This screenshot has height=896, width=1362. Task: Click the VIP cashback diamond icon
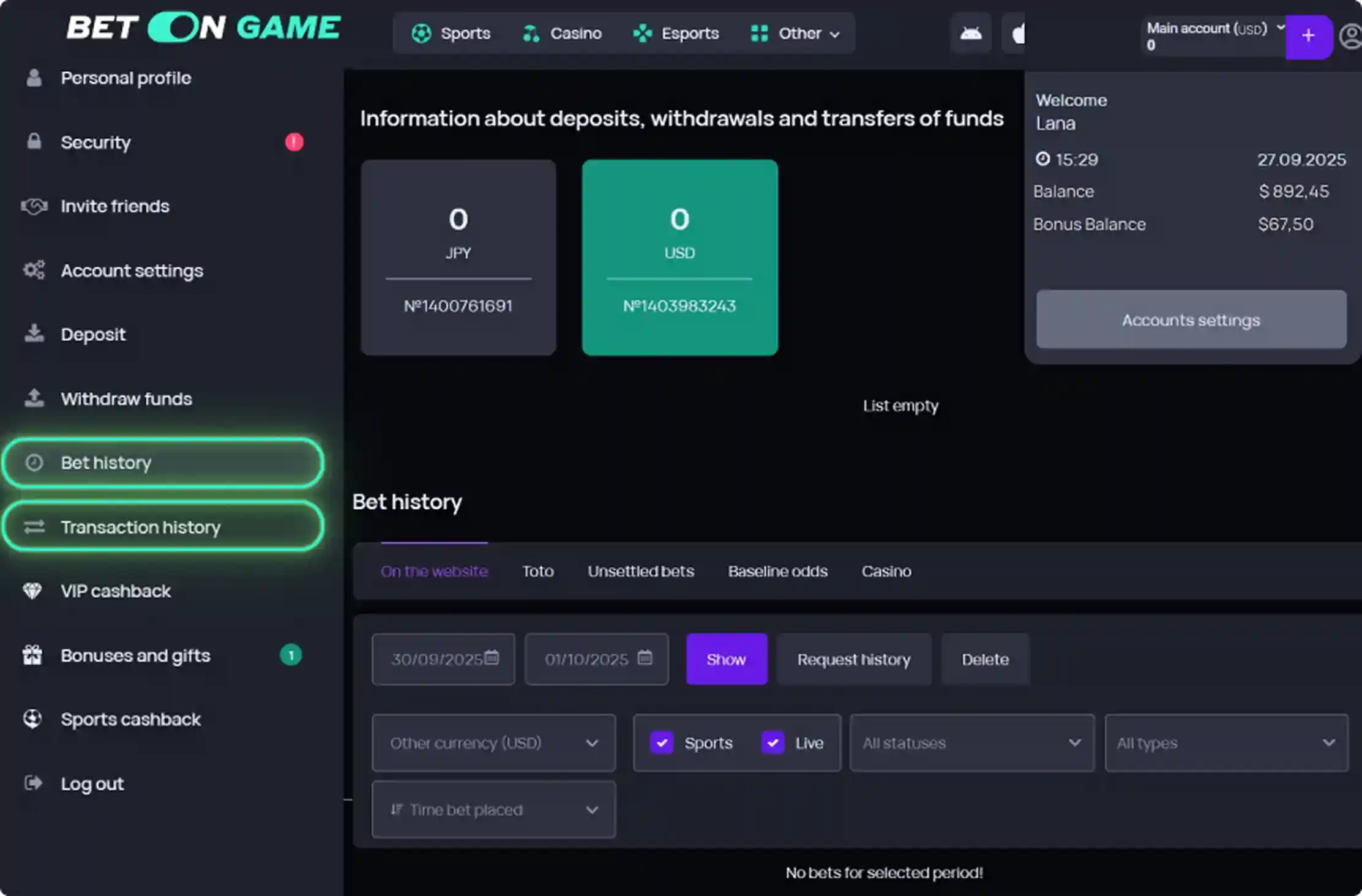coord(34,591)
